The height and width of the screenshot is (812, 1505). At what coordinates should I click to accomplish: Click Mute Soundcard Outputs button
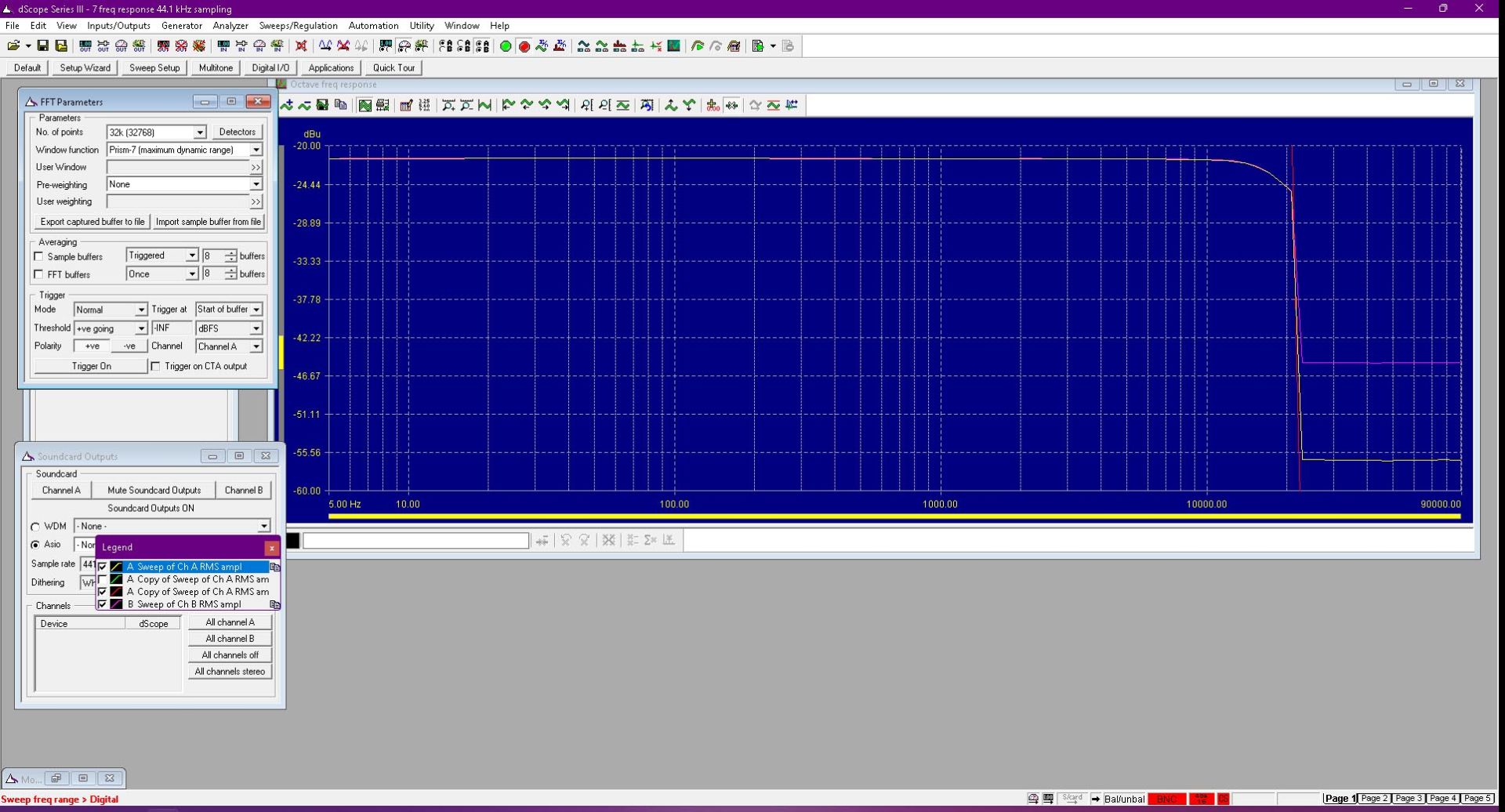click(x=154, y=490)
